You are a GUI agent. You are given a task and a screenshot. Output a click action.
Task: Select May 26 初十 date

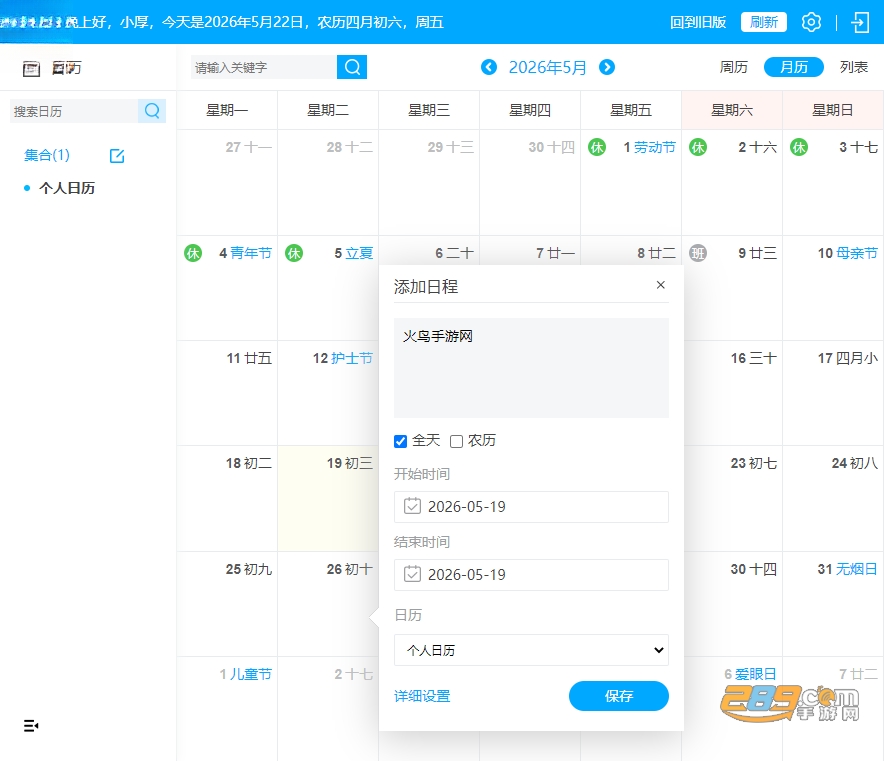(350, 569)
